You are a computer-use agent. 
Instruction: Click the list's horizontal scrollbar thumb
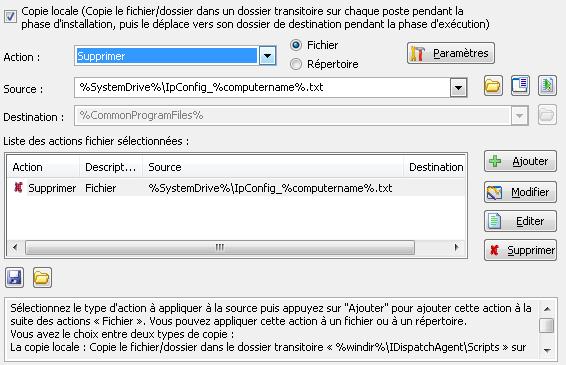pos(220,248)
